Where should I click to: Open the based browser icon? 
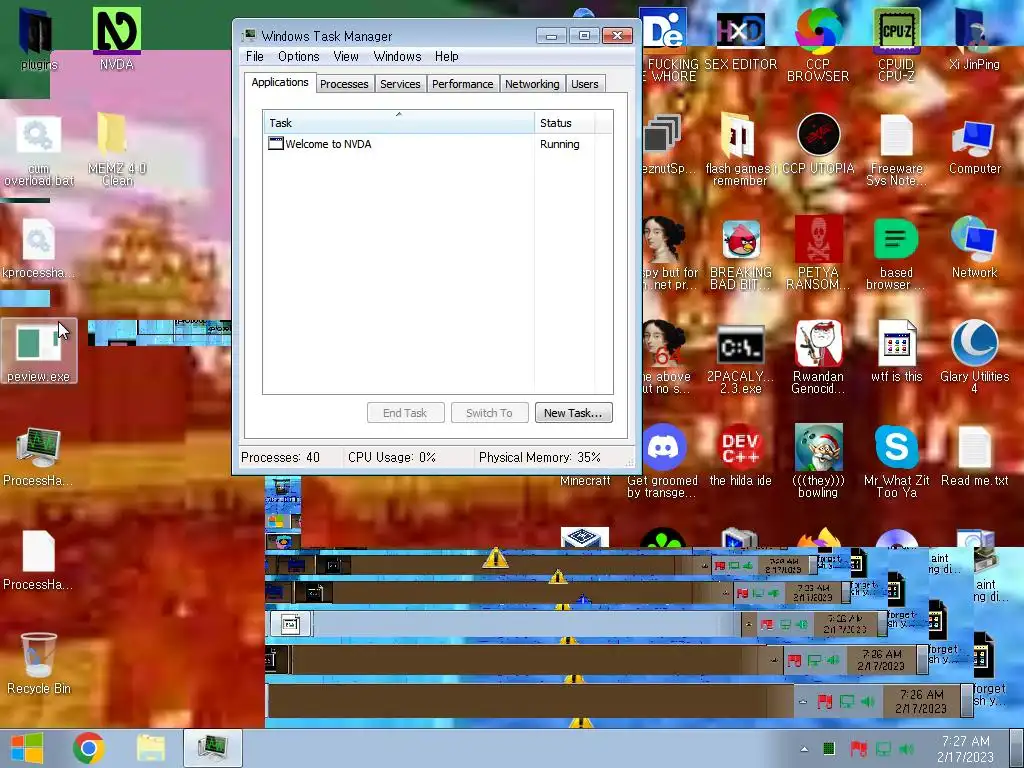click(896, 253)
